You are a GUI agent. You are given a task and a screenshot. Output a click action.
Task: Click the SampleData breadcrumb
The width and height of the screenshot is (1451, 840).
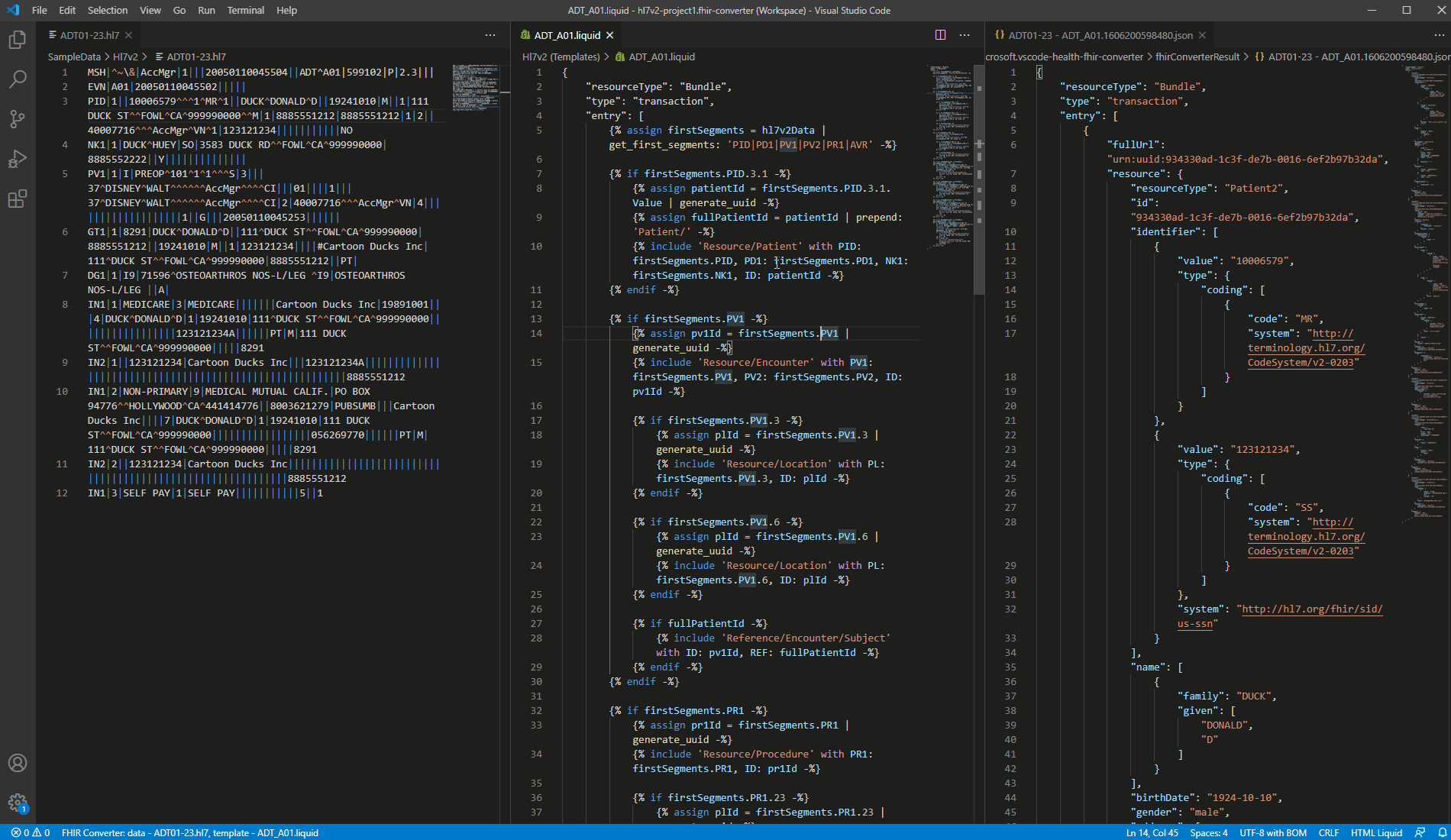[x=74, y=57]
